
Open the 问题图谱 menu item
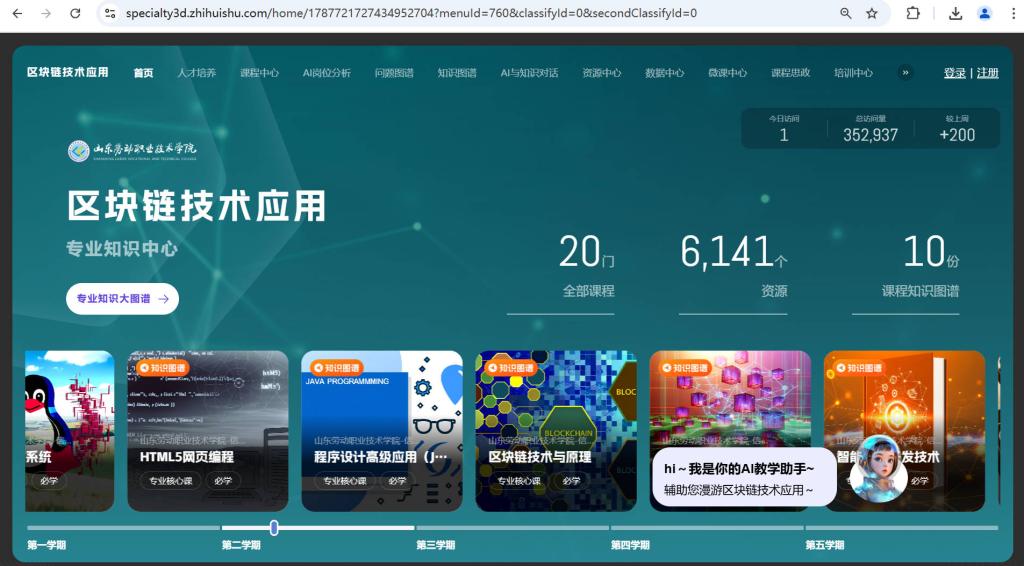click(x=394, y=72)
